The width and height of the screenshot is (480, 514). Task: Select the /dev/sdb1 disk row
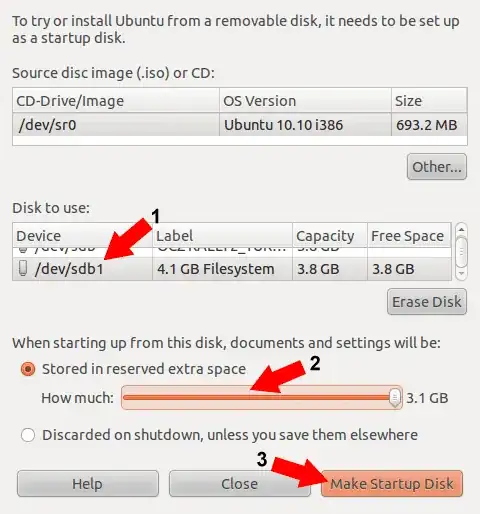232,269
